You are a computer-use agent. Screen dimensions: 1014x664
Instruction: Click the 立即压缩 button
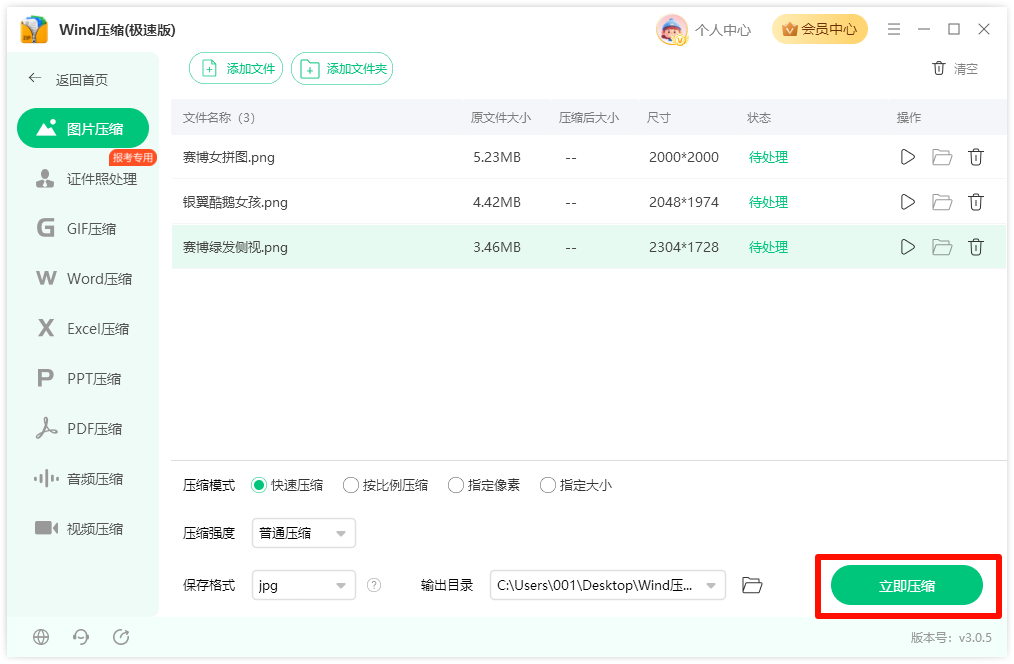(907, 586)
